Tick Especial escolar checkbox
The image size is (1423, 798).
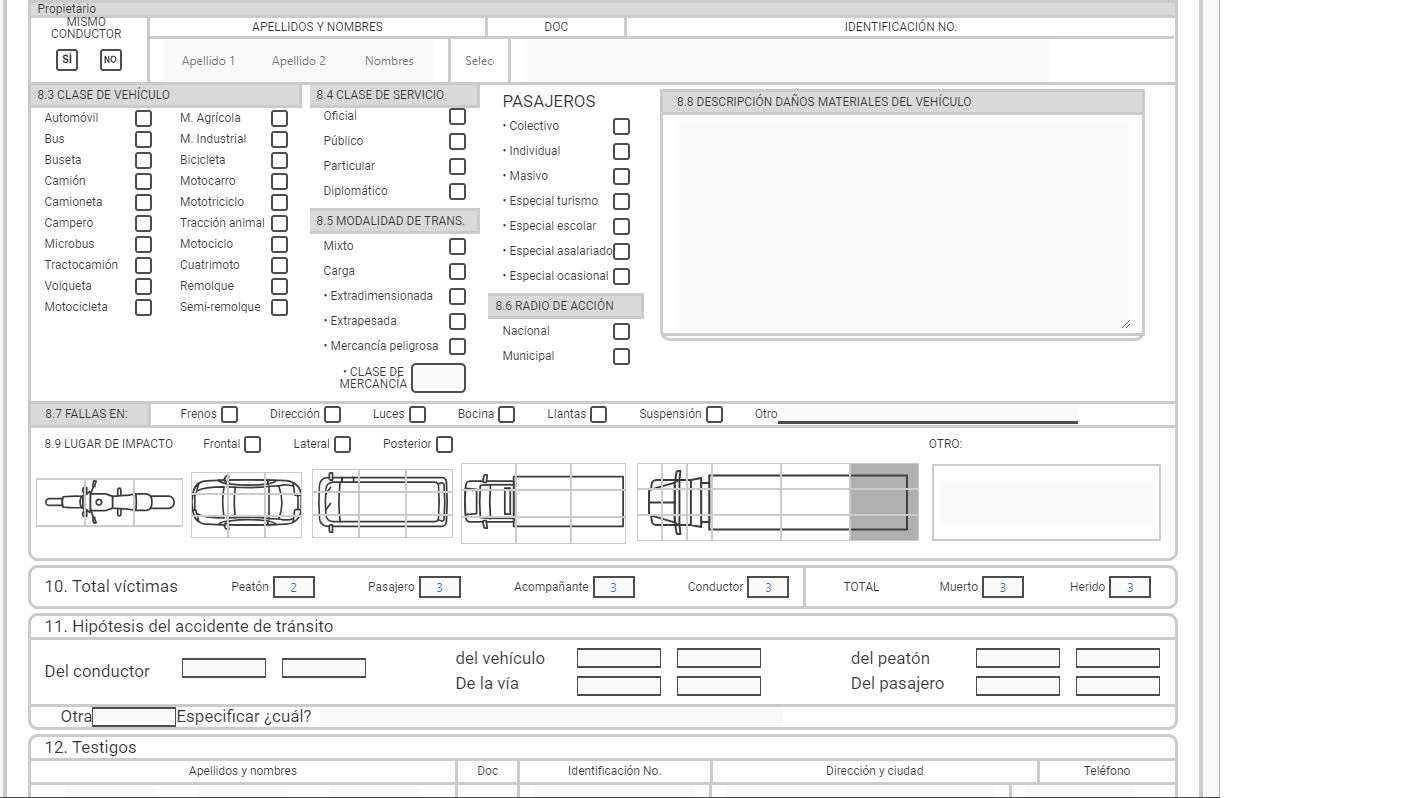(621, 226)
